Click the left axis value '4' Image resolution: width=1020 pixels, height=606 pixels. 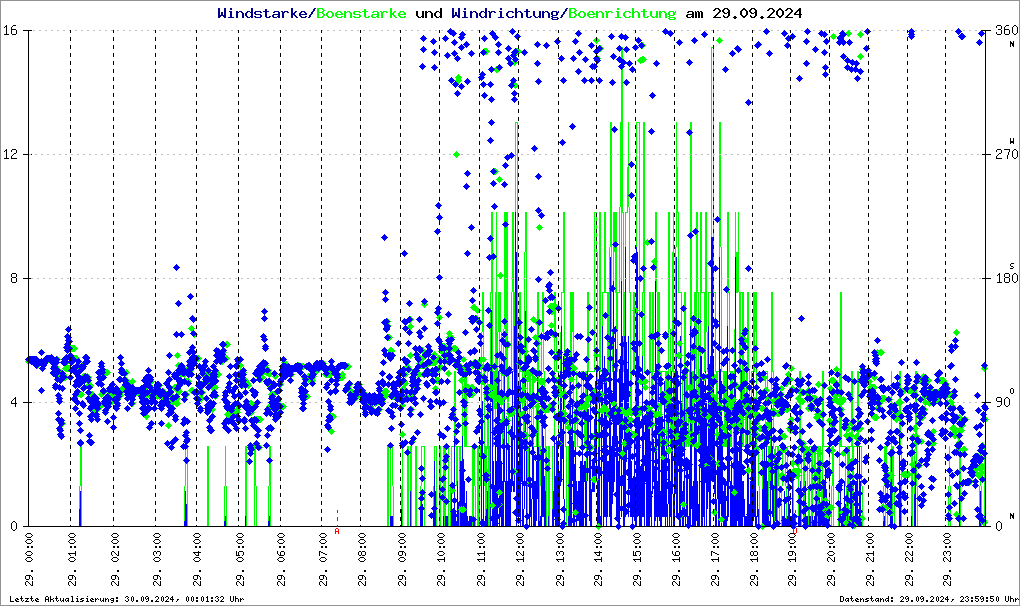13,402
